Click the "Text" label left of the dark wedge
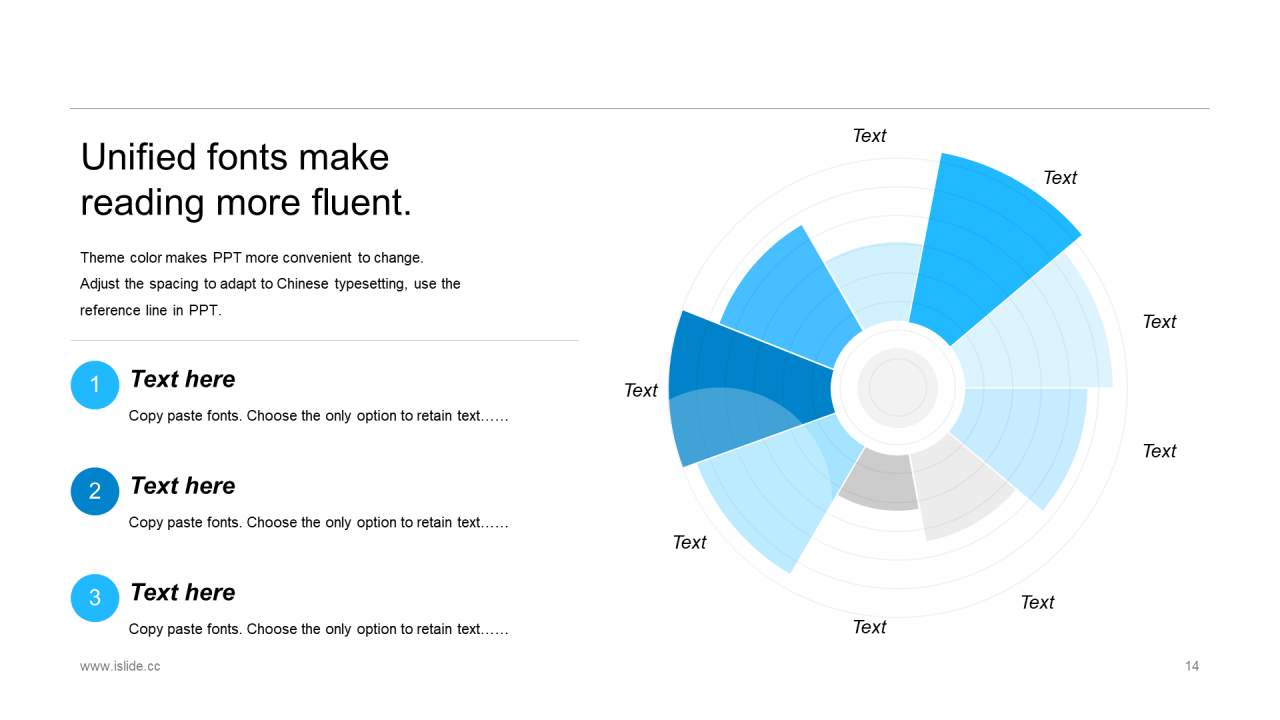 point(641,390)
